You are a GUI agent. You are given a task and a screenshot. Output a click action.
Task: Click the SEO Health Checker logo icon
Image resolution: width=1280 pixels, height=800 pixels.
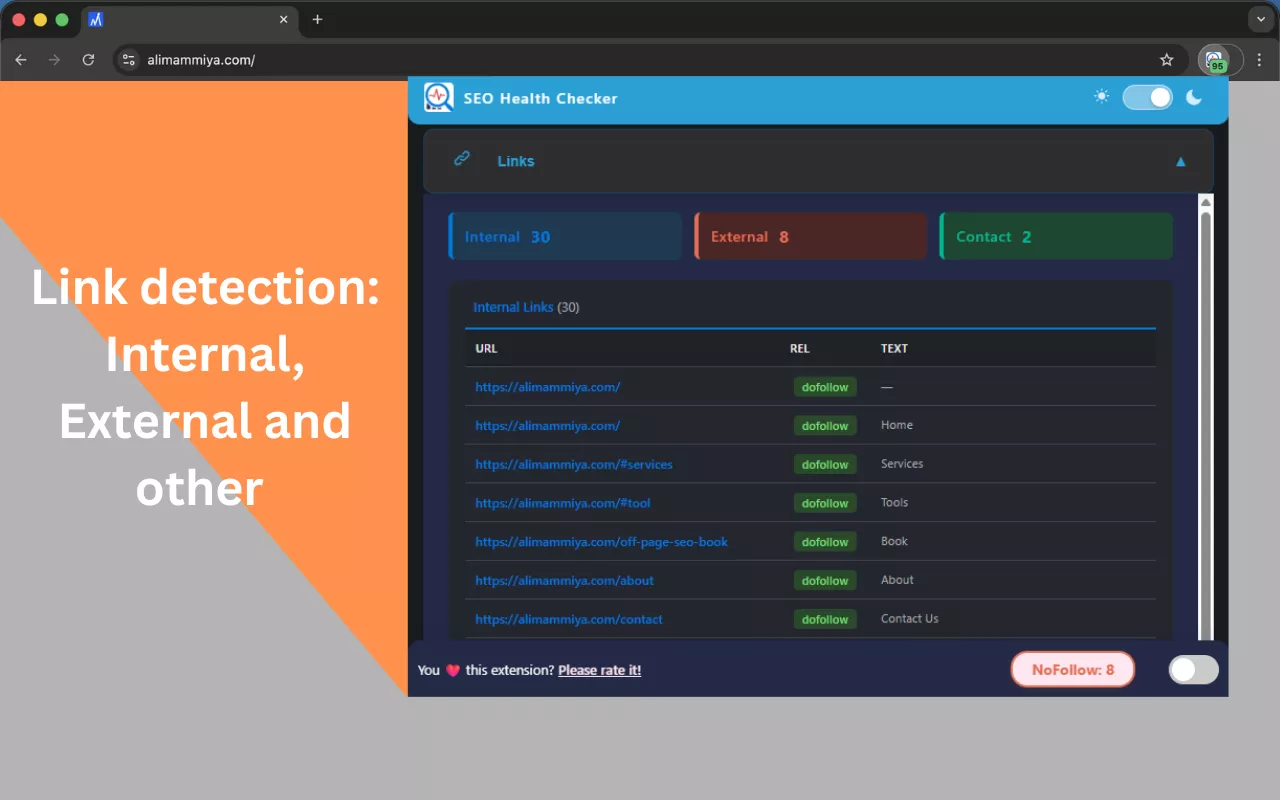[438, 97]
